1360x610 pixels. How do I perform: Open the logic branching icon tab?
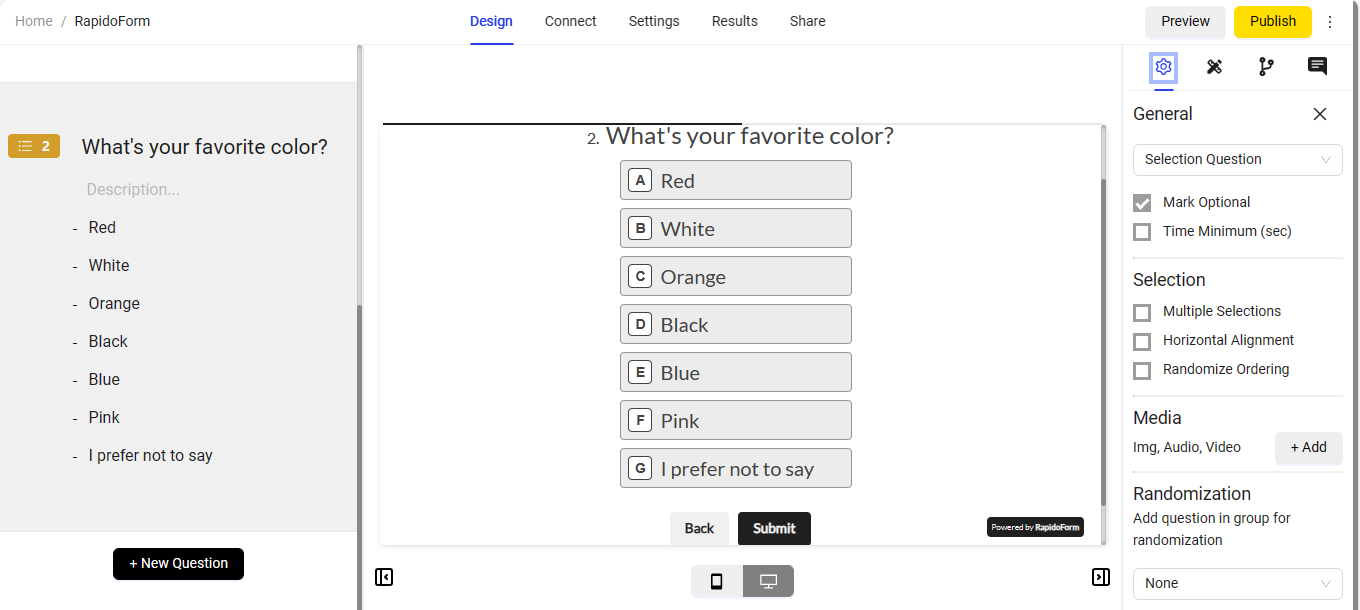(x=1266, y=67)
